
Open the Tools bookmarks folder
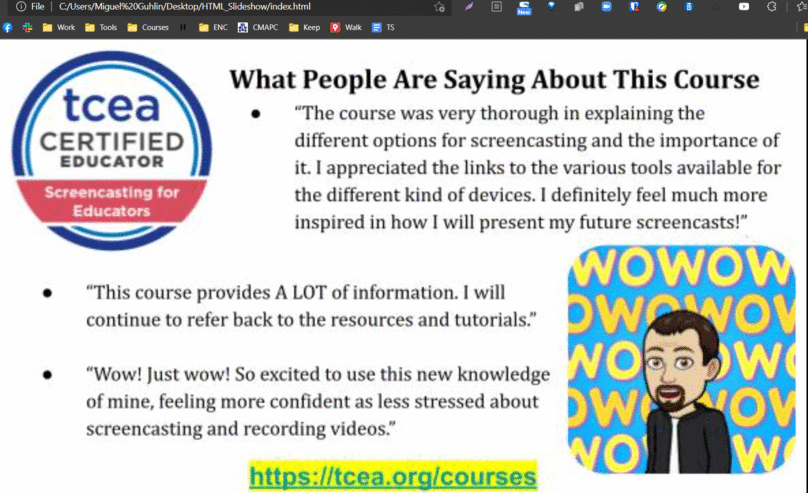point(100,27)
